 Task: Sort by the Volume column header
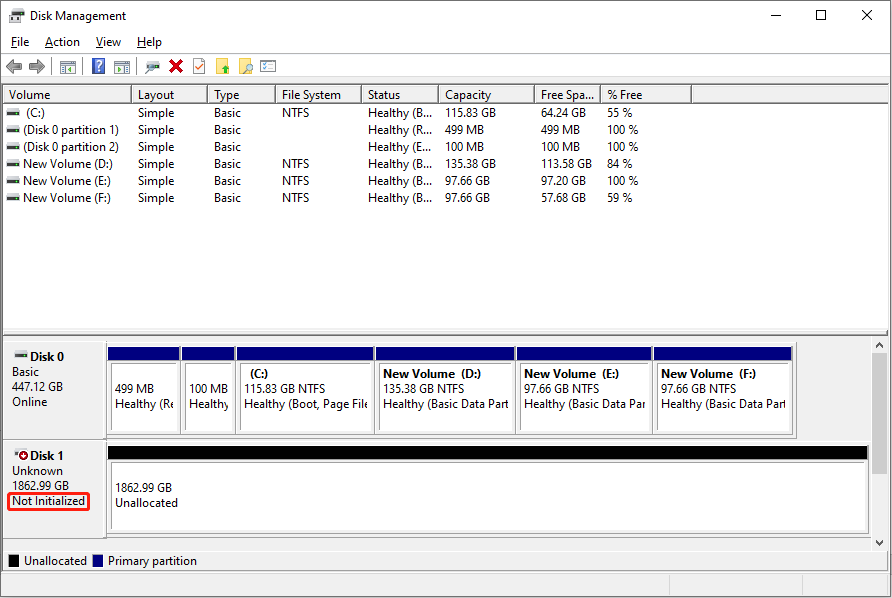pos(68,94)
